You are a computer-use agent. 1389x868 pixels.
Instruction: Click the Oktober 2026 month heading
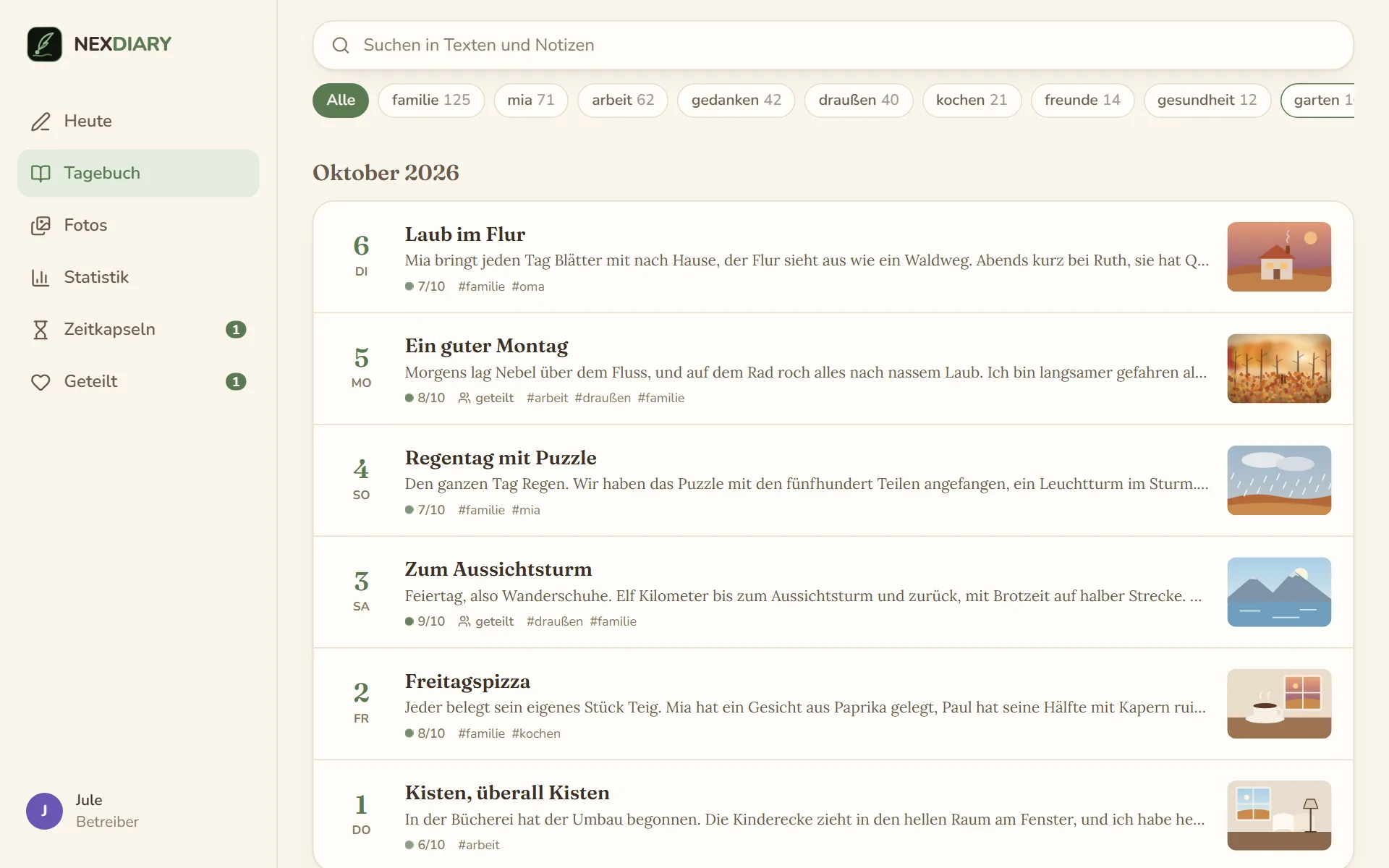[386, 173]
